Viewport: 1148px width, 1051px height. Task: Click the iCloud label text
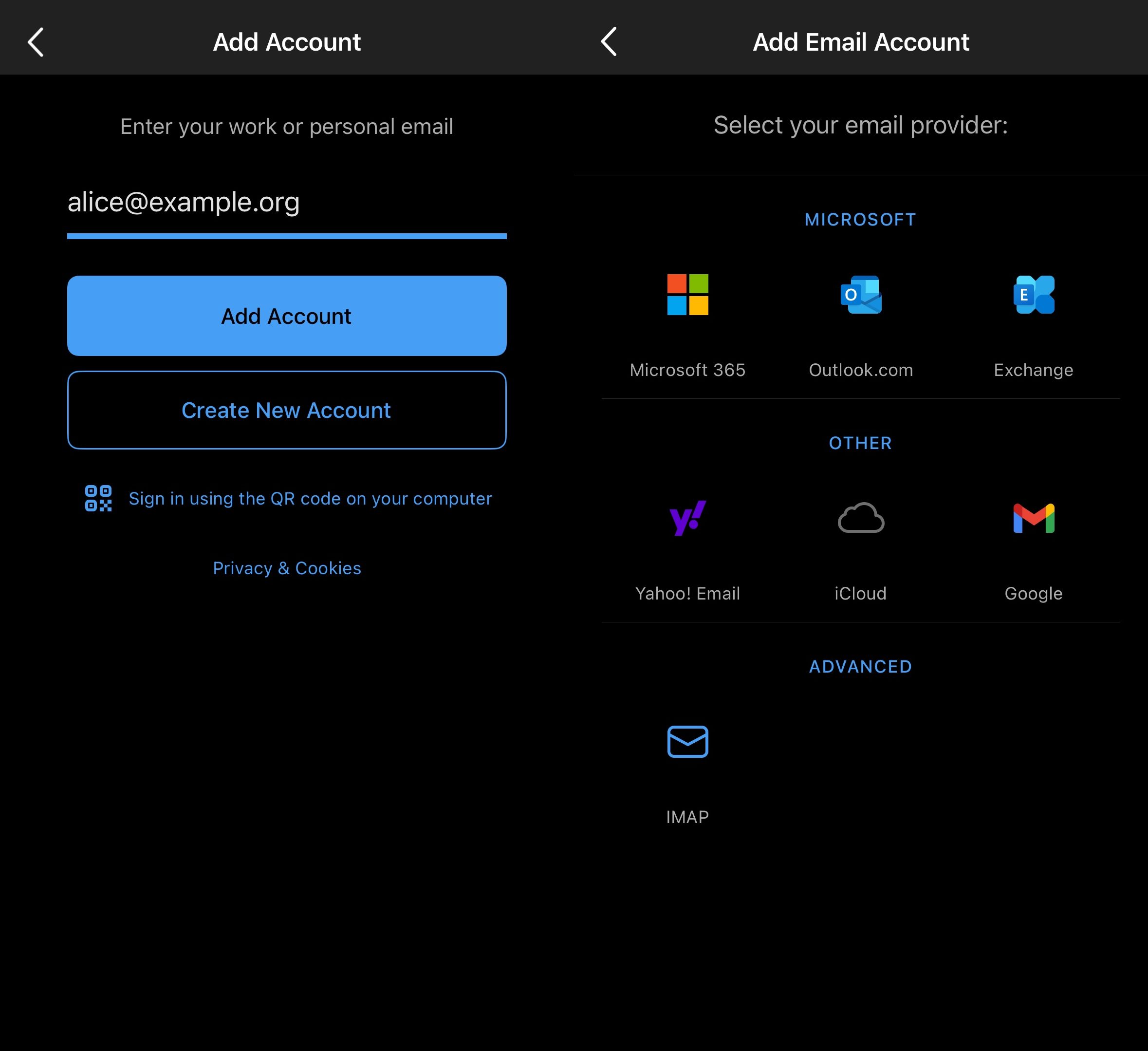click(x=860, y=594)
